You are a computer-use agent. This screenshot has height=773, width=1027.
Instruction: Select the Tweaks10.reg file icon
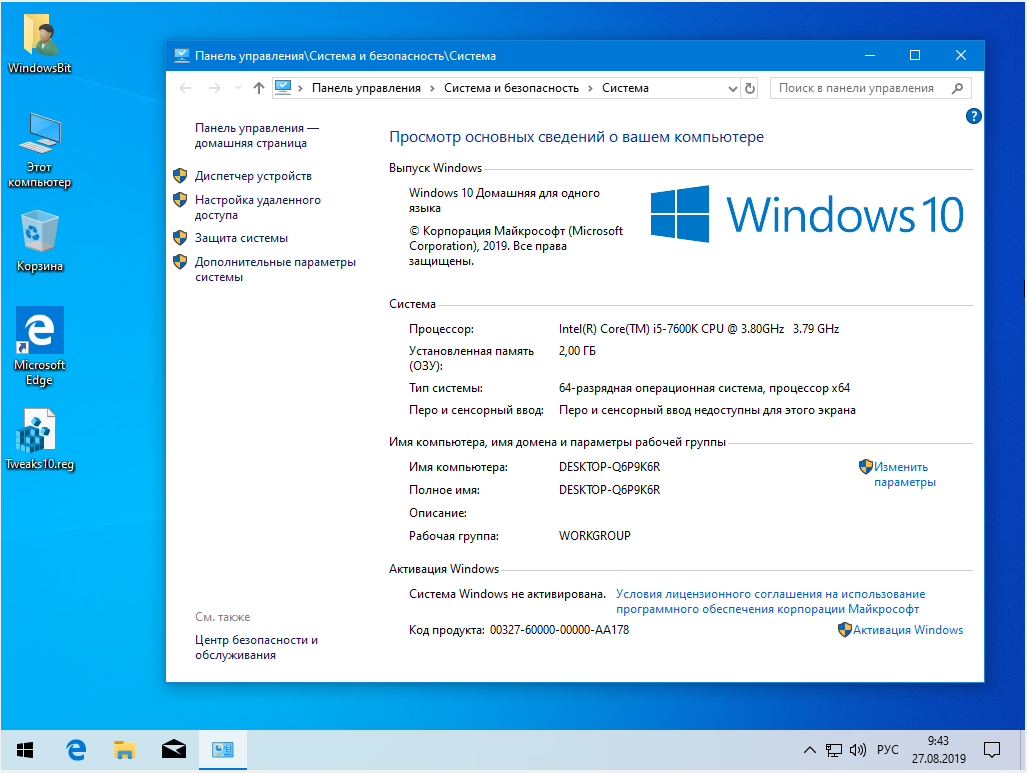pyautogui.click(x=39, y=440)
